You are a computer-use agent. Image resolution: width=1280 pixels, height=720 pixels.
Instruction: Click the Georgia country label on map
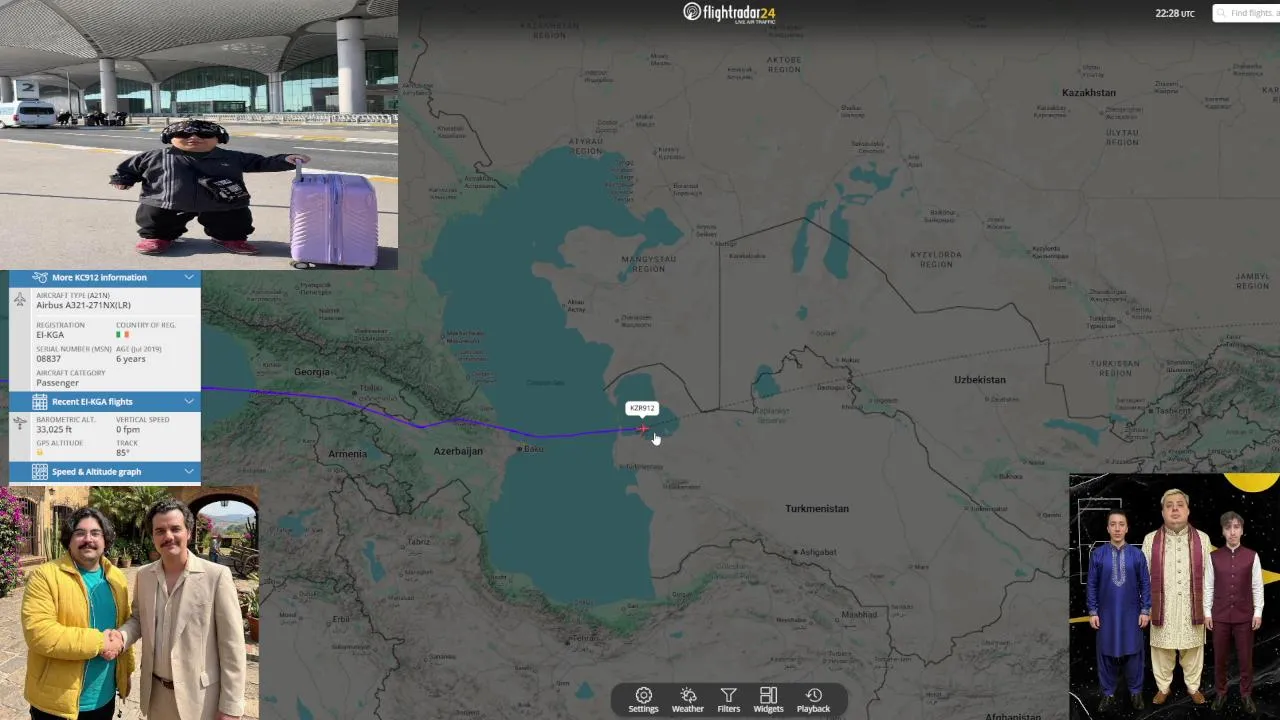(x=312, y=372)
